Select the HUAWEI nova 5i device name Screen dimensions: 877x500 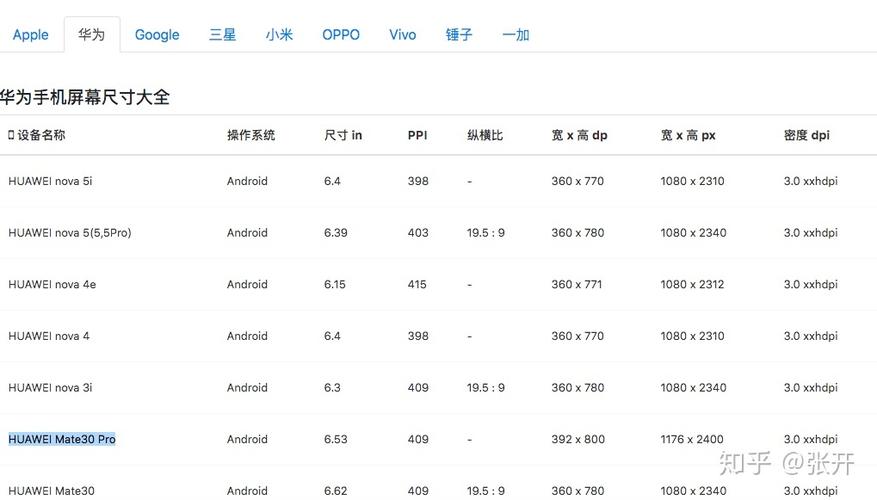pyautogui.click(x=50, y=181)
